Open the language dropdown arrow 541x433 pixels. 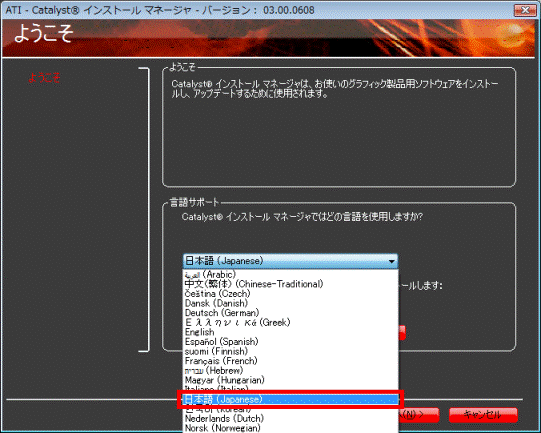click(391, 261)
